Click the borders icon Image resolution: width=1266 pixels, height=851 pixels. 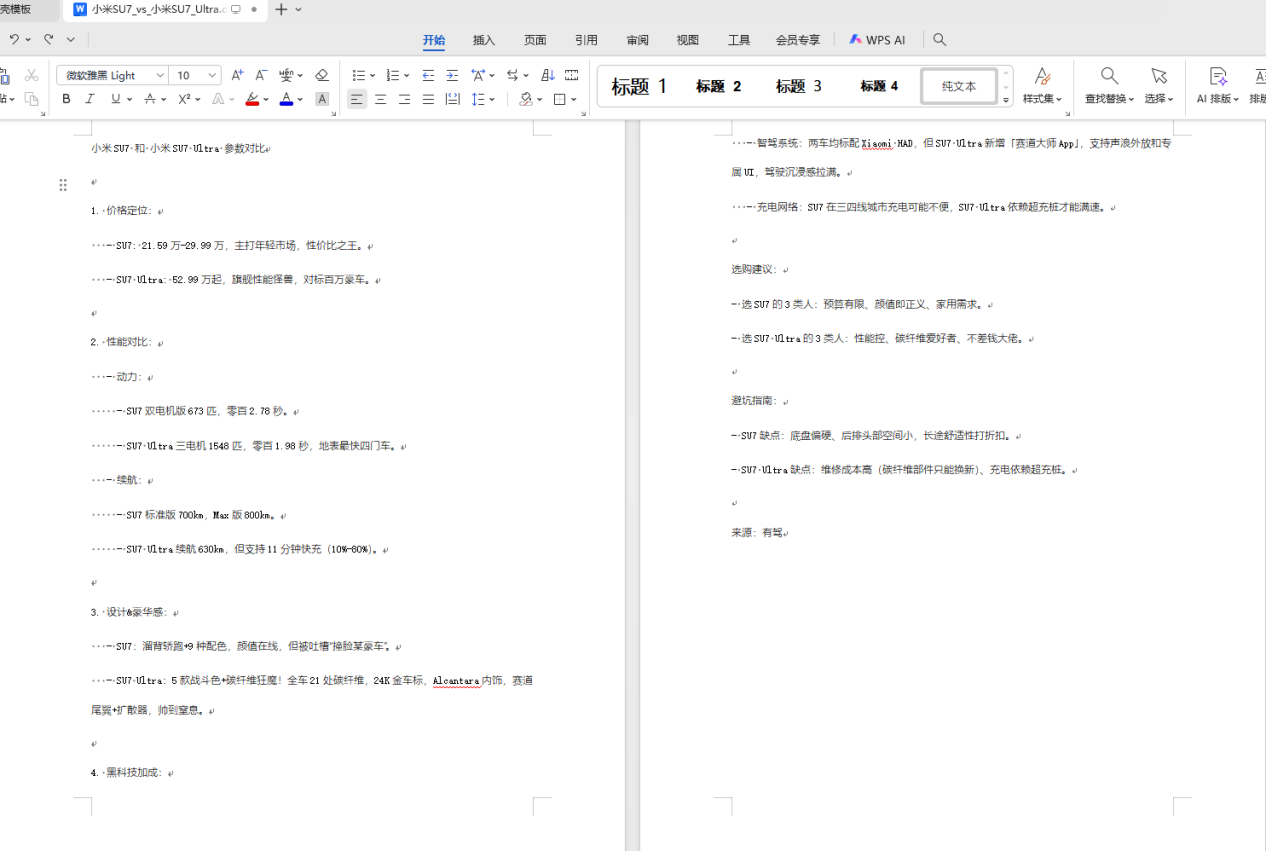click(x=560, y=99)
